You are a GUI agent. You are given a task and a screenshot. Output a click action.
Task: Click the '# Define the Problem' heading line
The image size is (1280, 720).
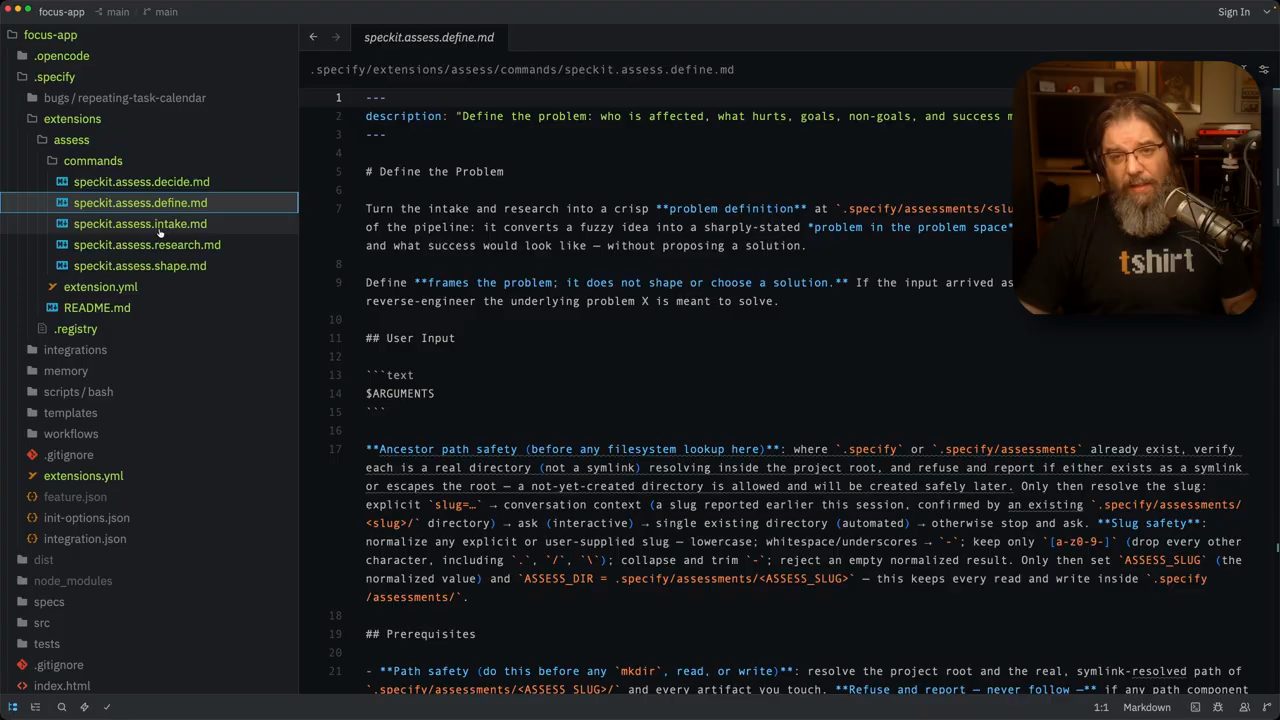click(435, 171)
